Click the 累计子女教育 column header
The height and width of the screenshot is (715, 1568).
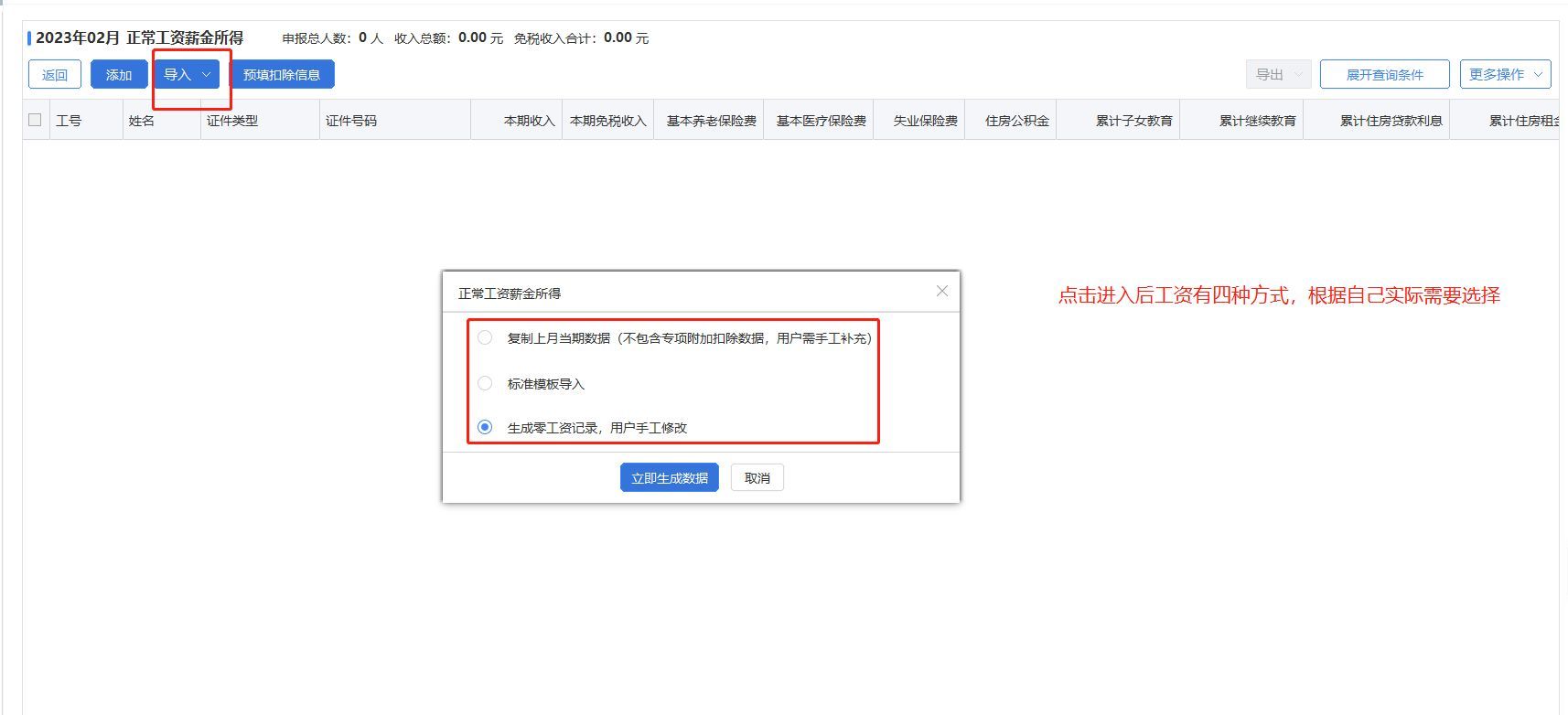click(x=1133, y=121)
